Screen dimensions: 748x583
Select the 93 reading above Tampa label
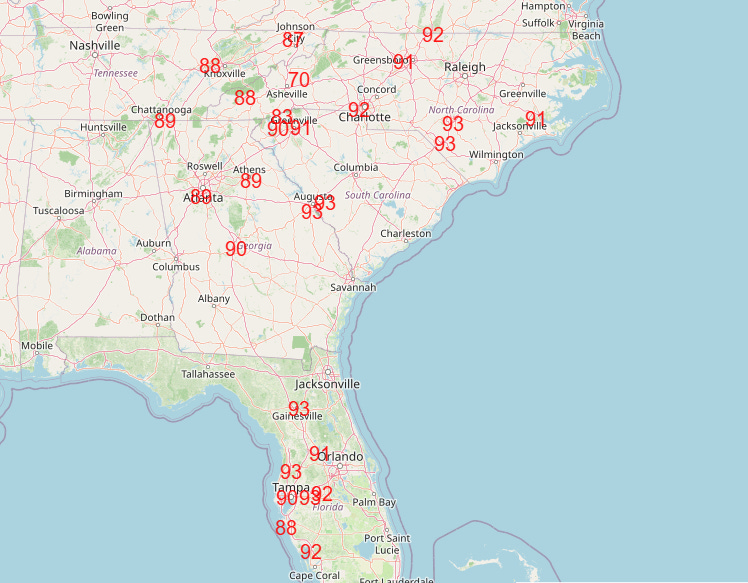click(x=291, y=472)
